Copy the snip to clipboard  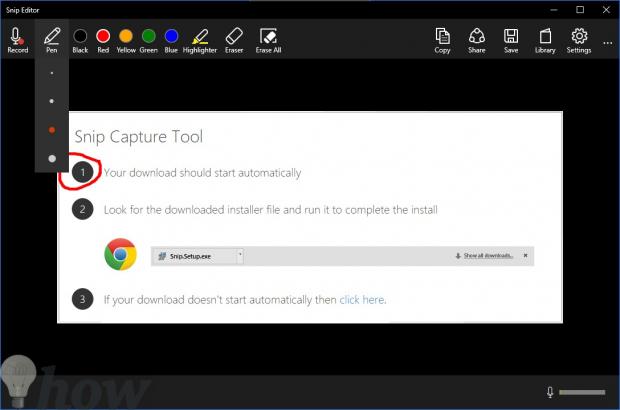click(x=442, y=38)
